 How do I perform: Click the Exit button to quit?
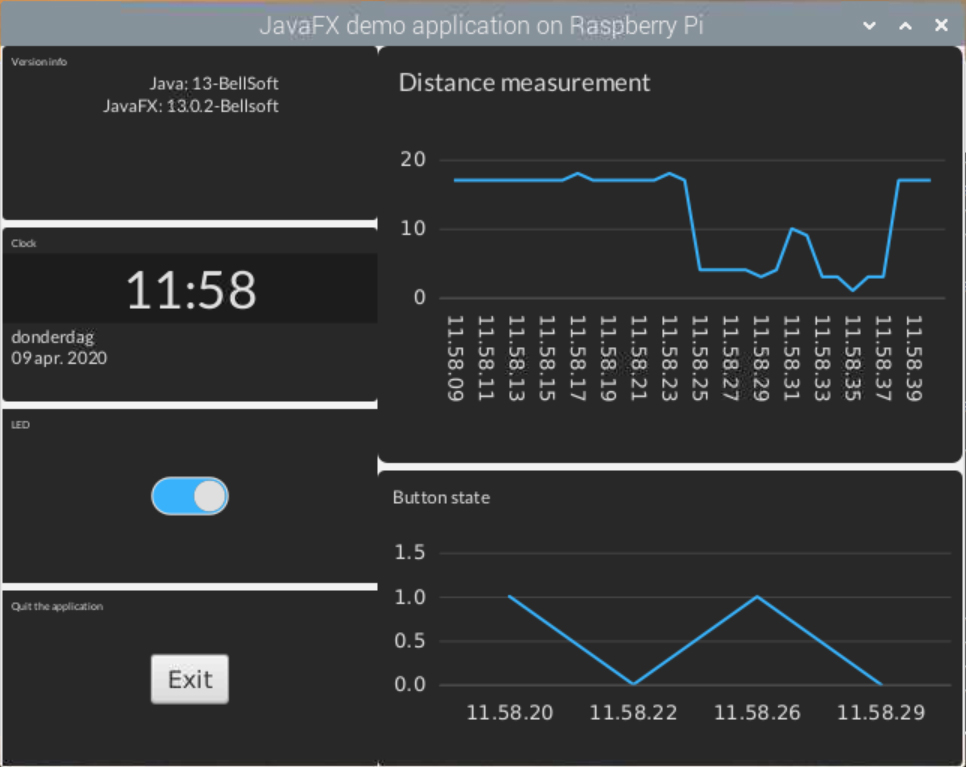pos(189,678)
